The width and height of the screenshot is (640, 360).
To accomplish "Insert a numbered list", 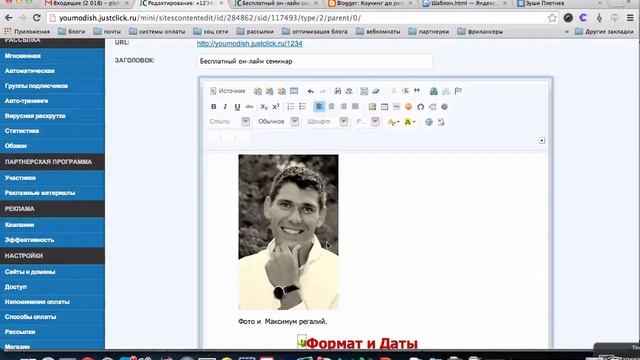I will [290, 107].
